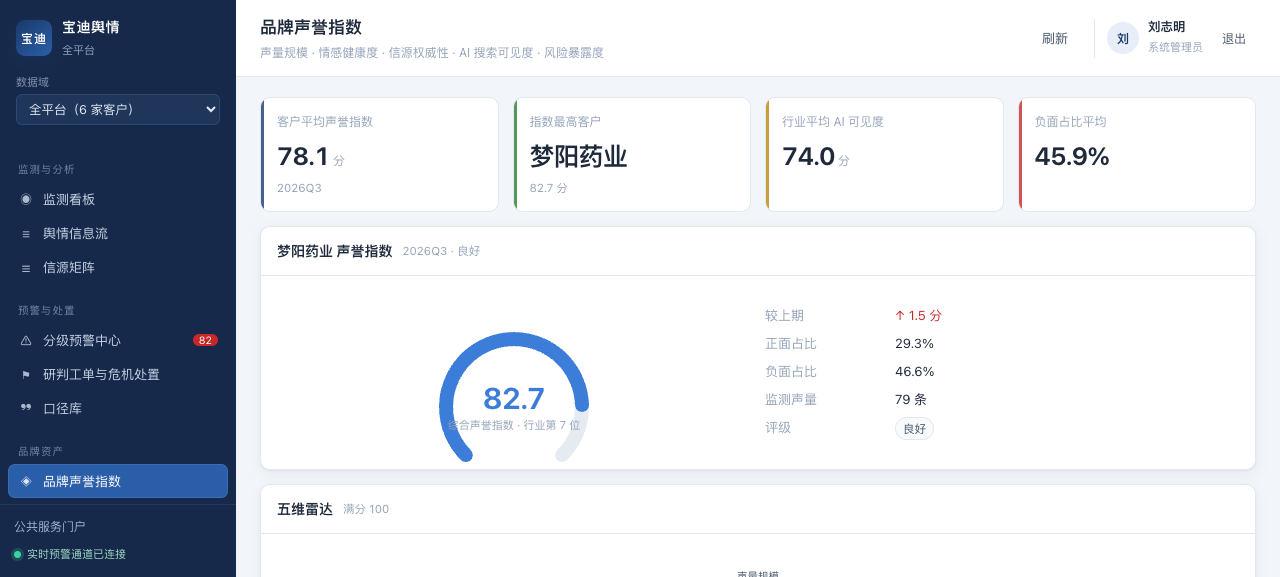Click the 监测声量 79 条 value
The width and height of the screenshot is (1280, 577).
(x=911, y=399)
